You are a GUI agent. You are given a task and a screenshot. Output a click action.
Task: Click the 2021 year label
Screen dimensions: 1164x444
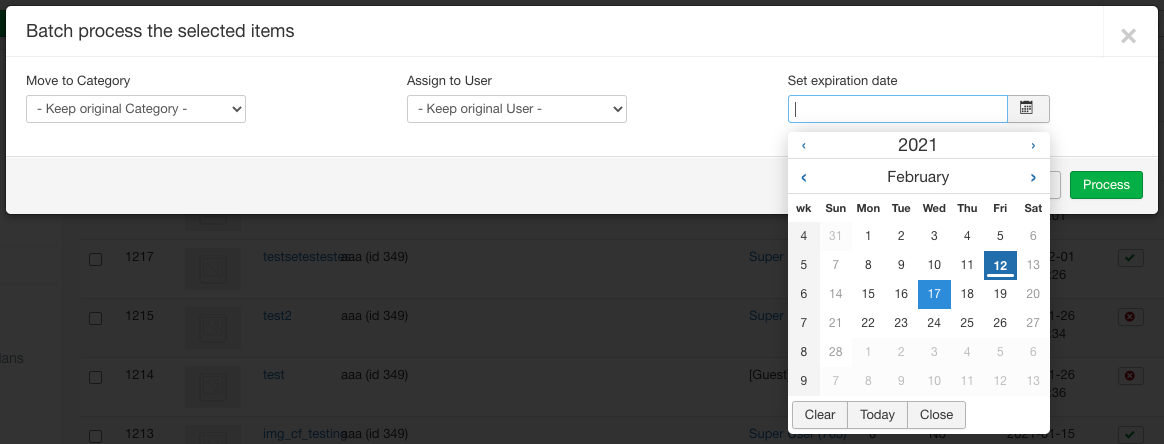(x=918, y=146)
